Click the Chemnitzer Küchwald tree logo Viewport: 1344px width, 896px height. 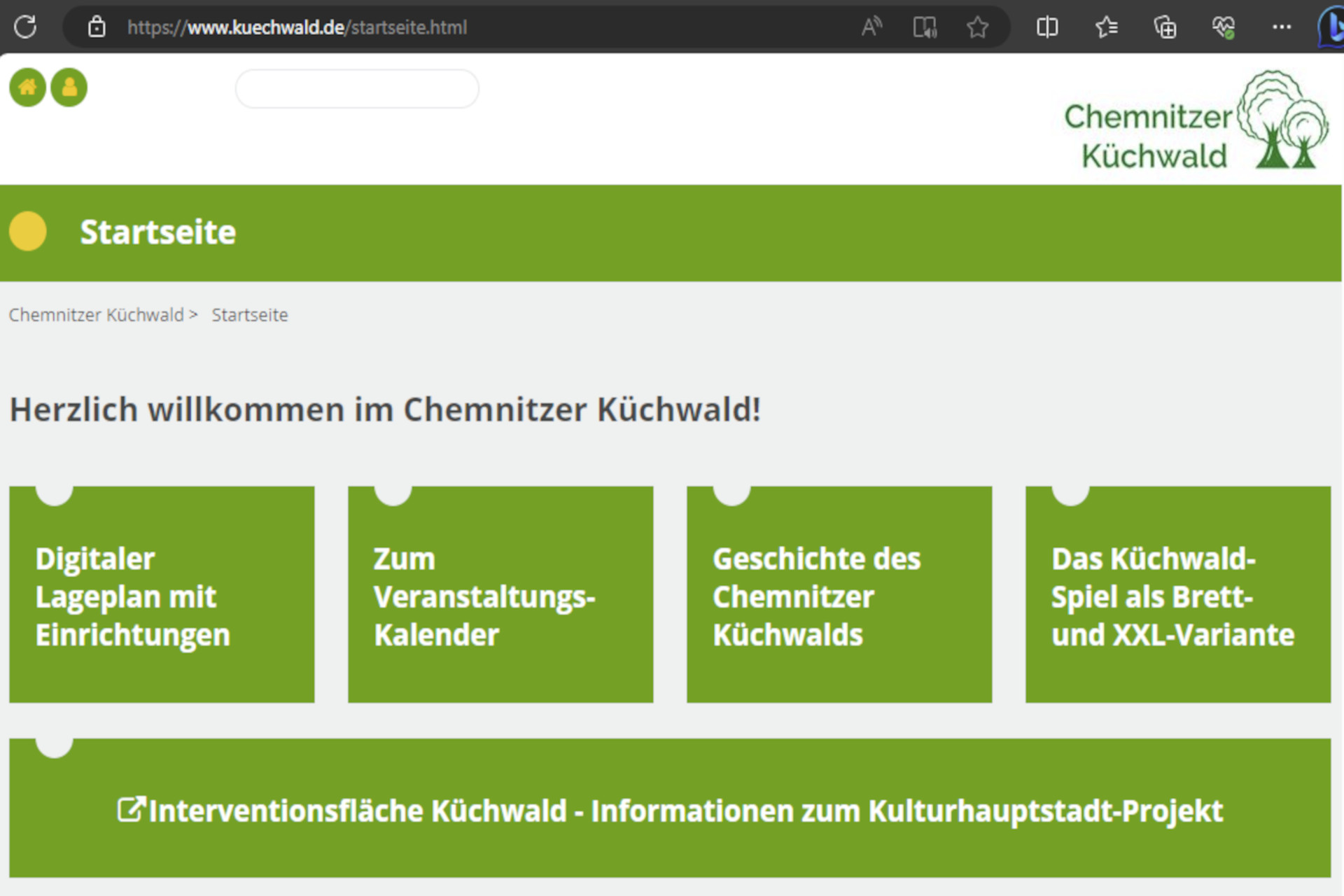1196,120
